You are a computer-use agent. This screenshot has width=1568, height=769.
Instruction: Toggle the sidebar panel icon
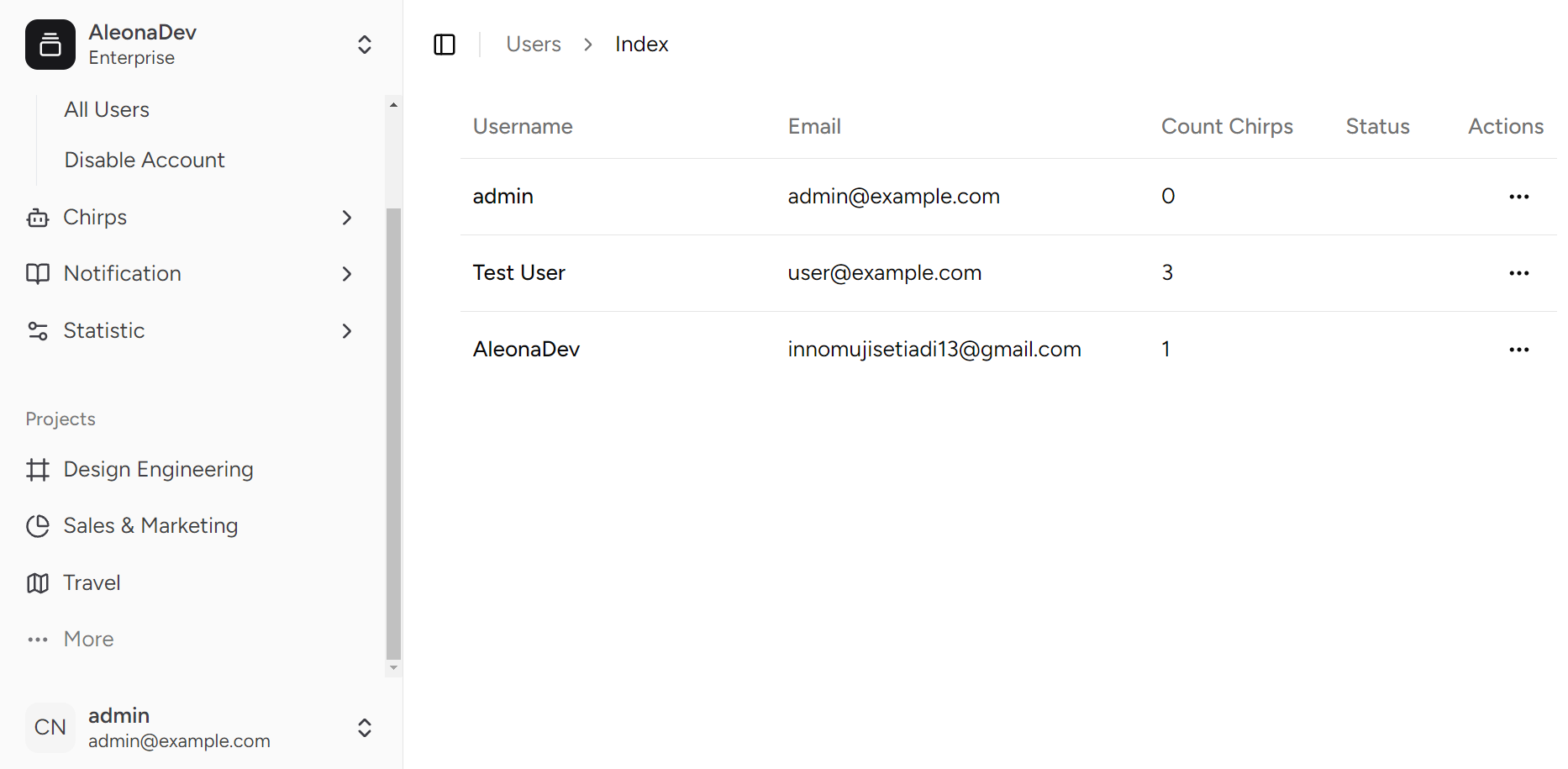click(x=445, y=45)
